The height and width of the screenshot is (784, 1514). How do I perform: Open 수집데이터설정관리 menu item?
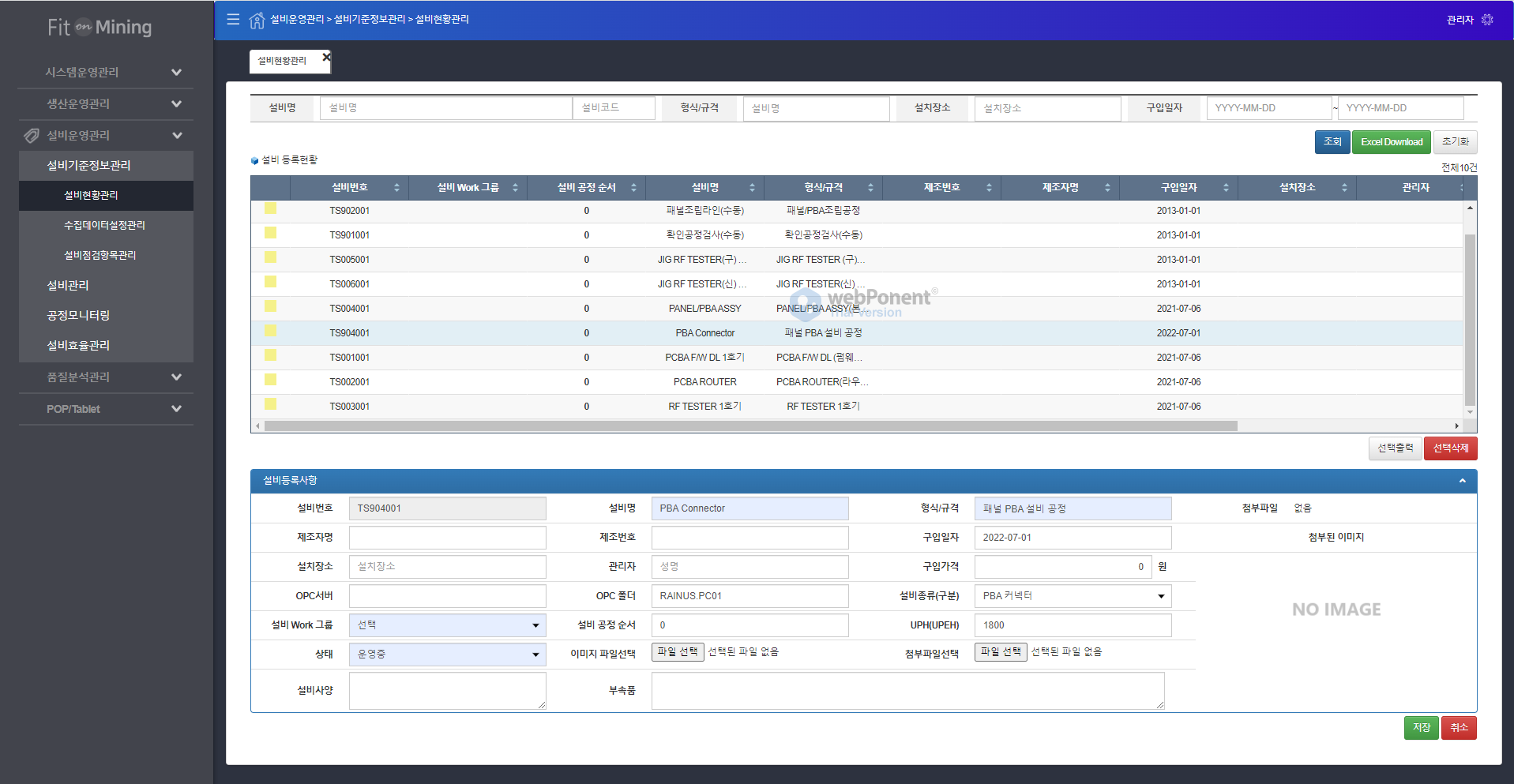pyautogui.click(x=104, y=225)
